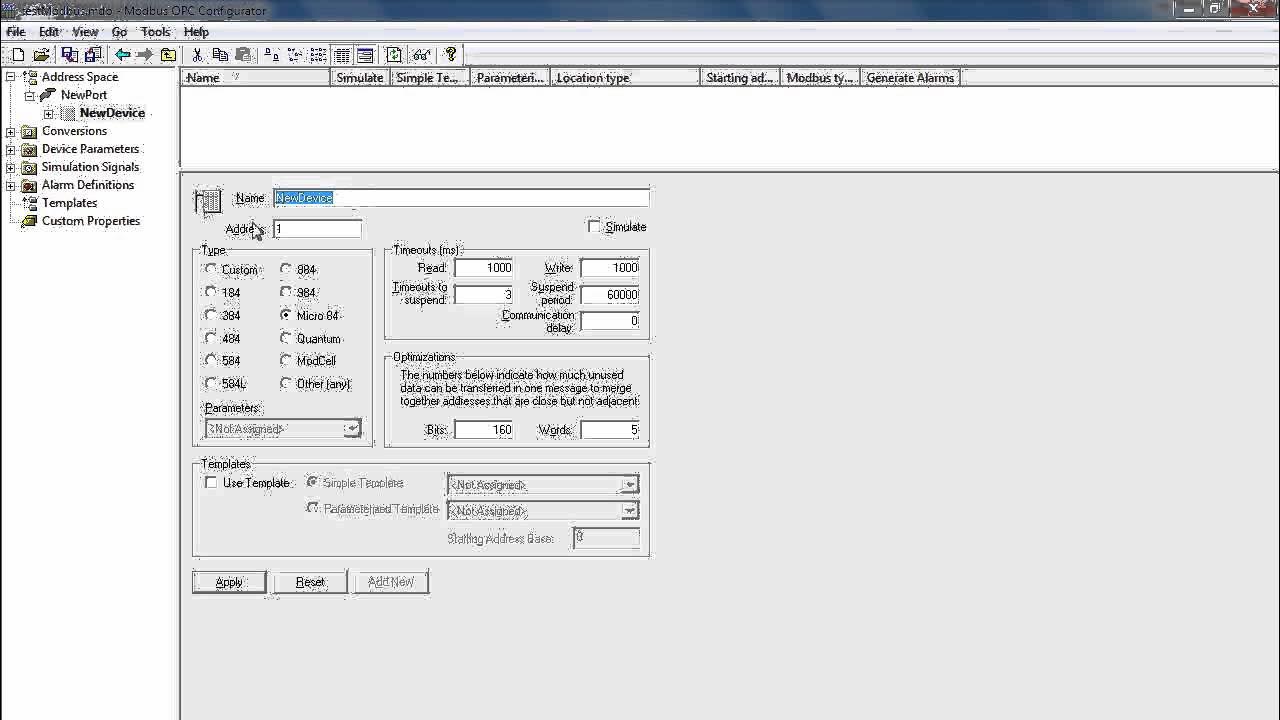The width and height of the screenshot is (1280, 720).
Task: Click the Address input field
Action: [317, 229]
